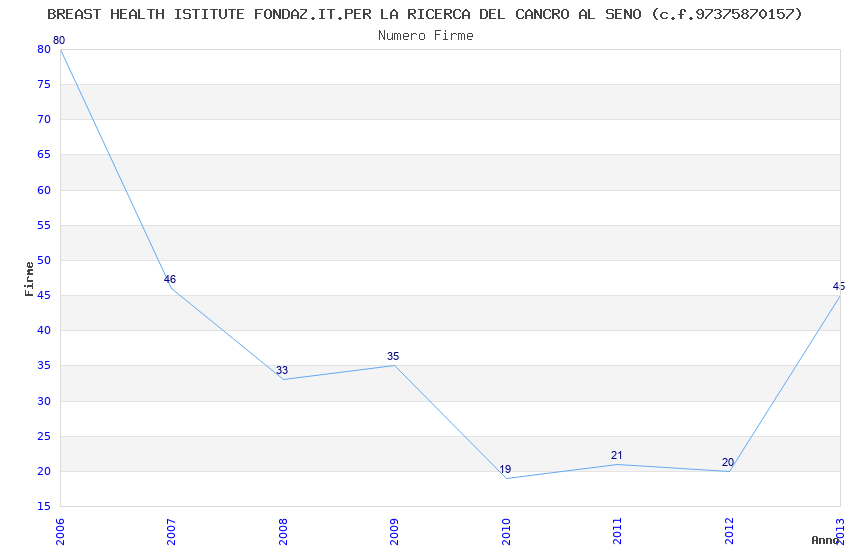Click the data label 33
Screen dimensions: 850x550
[x=282, y=370]
